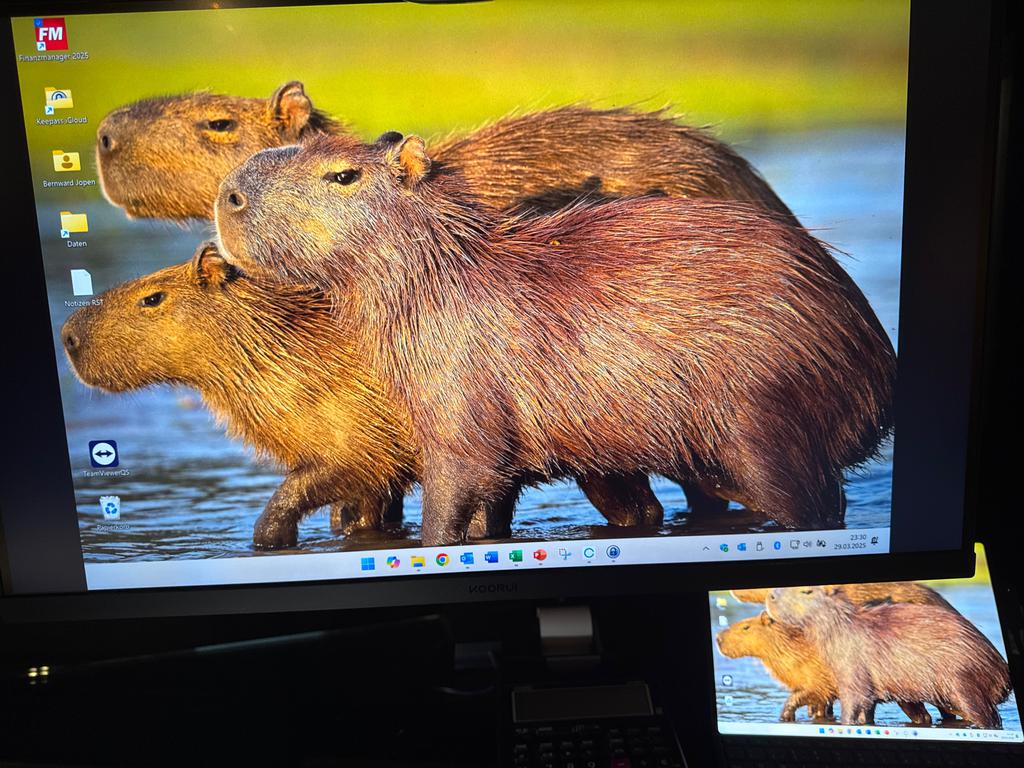Open Word from the taskbar
The width and height of the screenshot is (1024, 768).
coord(491,558)
